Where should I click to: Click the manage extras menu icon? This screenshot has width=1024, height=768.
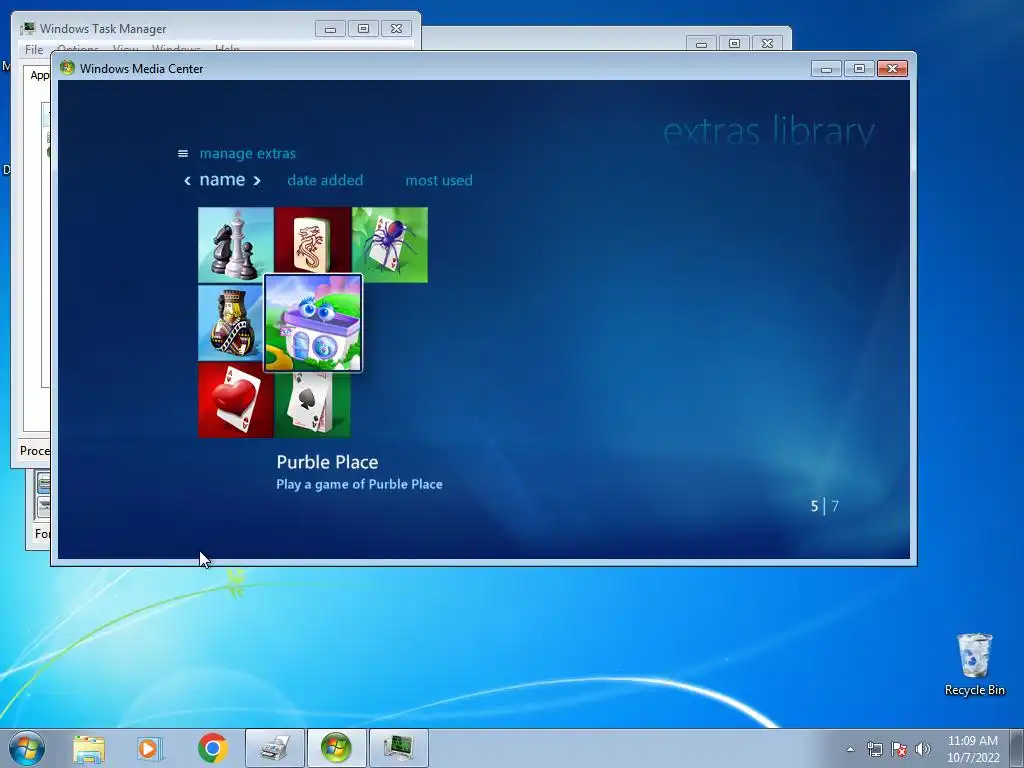click(183, 153)
